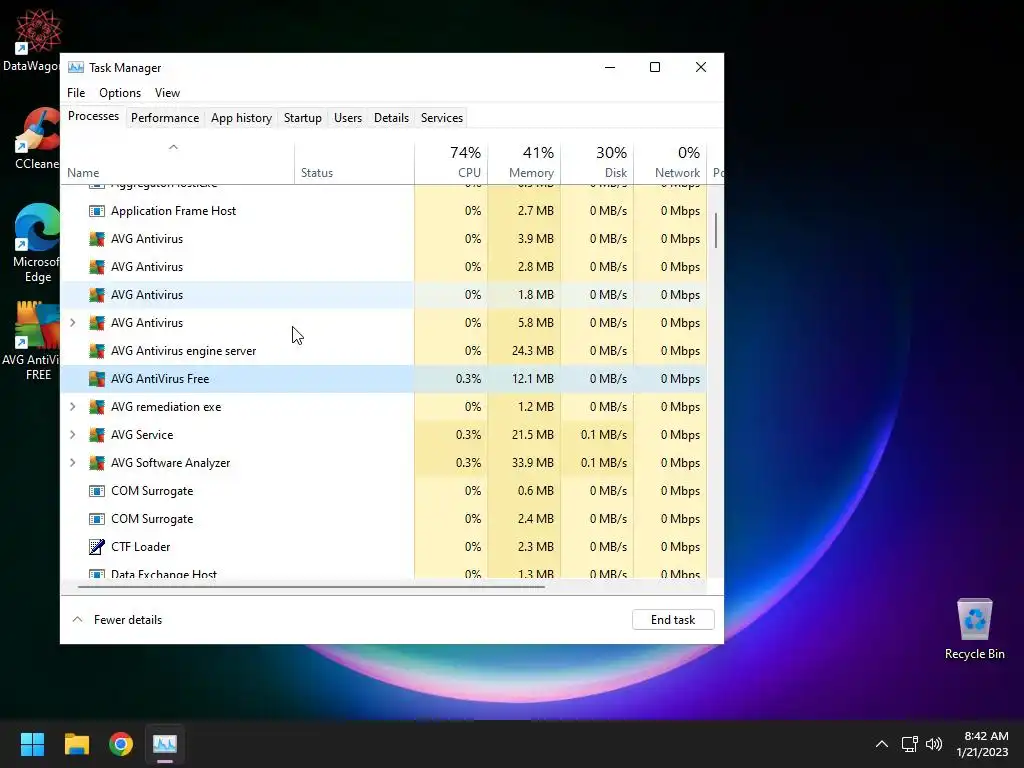This screenshot has height=768, width=1024.
Task: Open the CCleaner desktop shortcut
Action: [x=37, y=139]
